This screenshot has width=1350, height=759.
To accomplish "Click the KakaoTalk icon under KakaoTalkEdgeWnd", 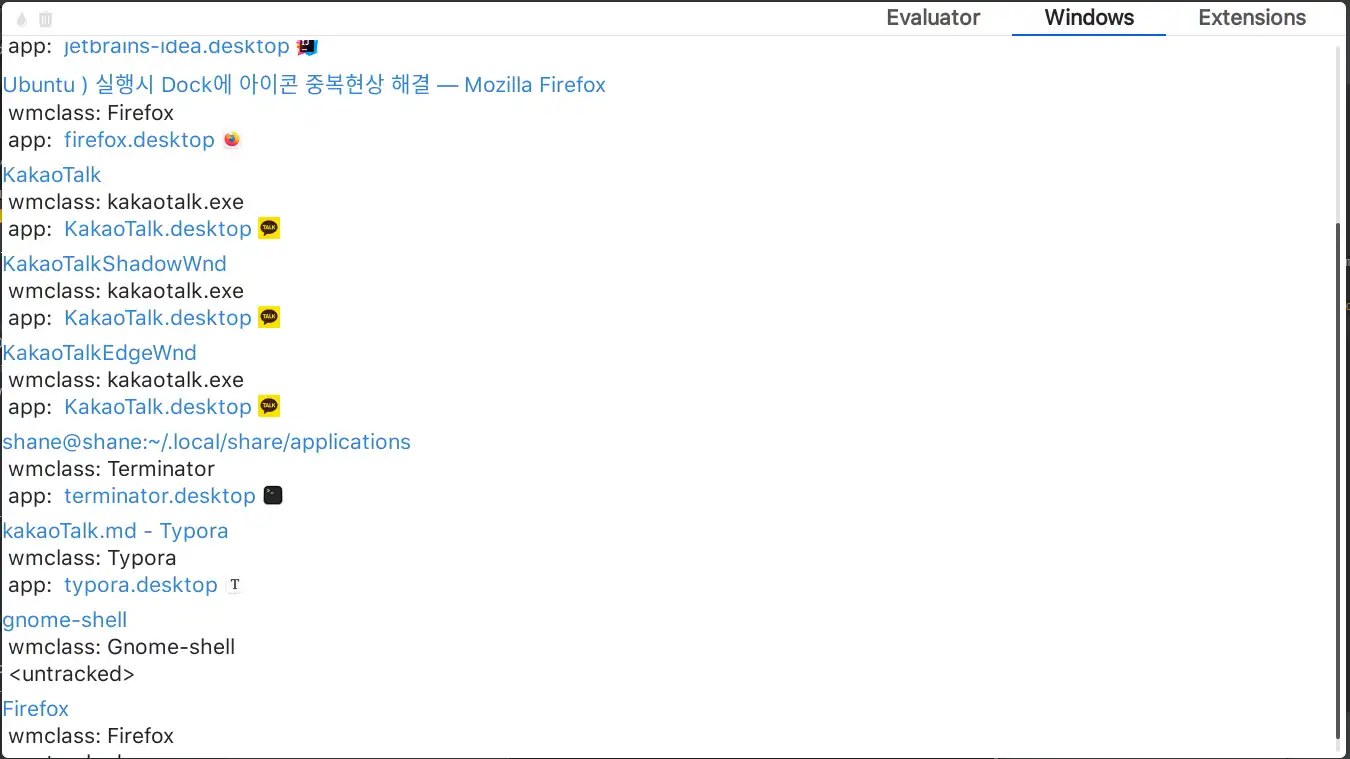I will 269,407.
